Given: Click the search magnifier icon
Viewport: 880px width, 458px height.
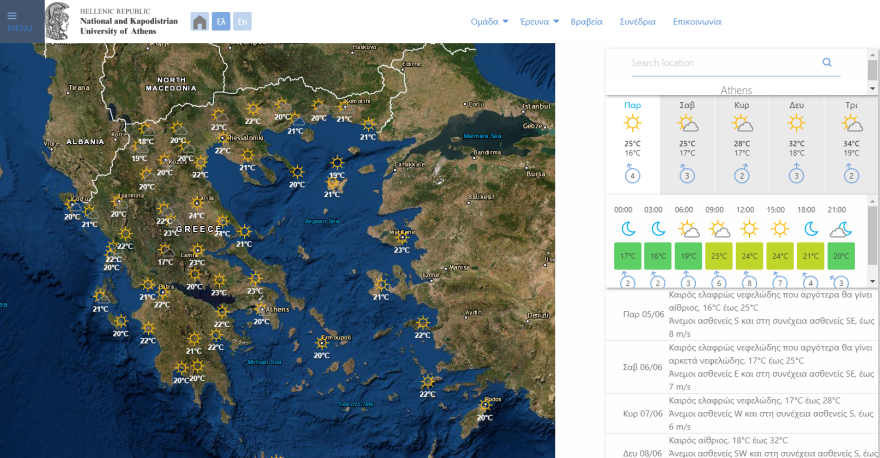Looking at the screenshot, I should 827,62.
